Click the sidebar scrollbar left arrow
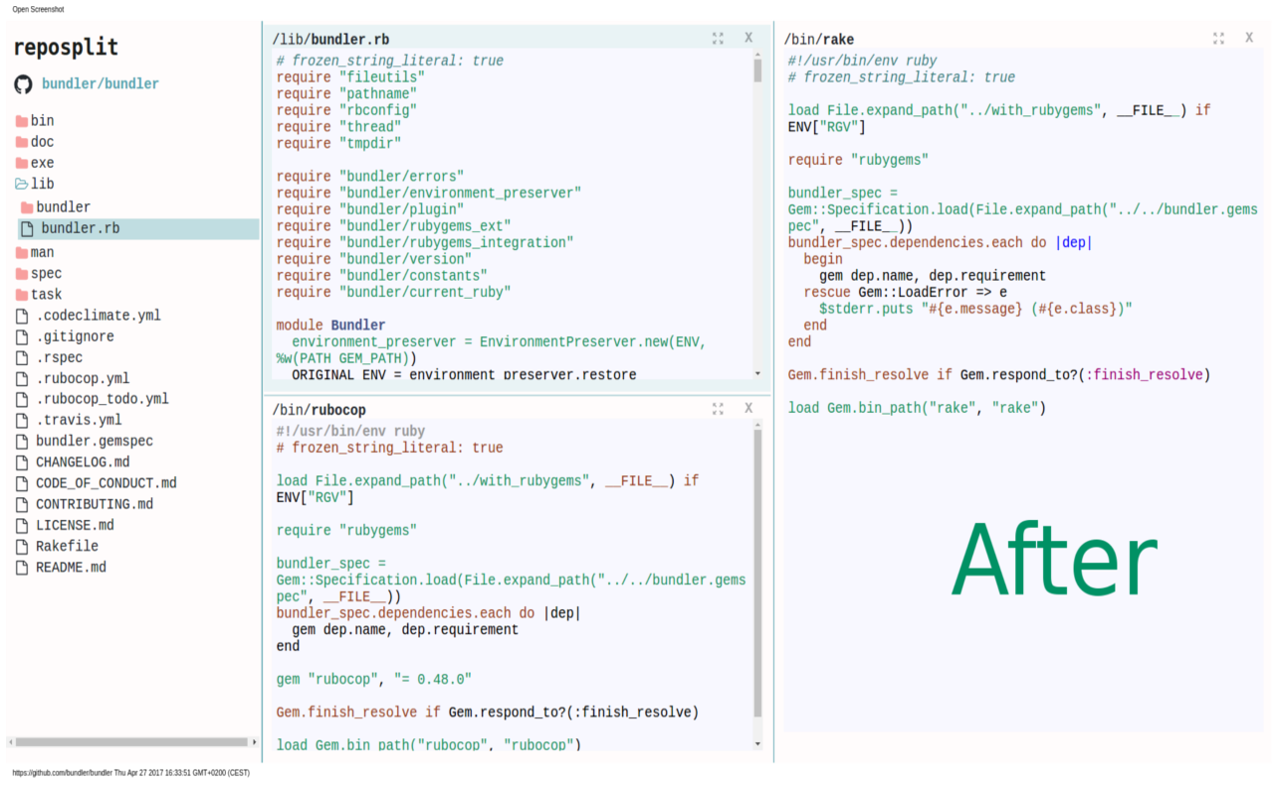 pos(11,742)
